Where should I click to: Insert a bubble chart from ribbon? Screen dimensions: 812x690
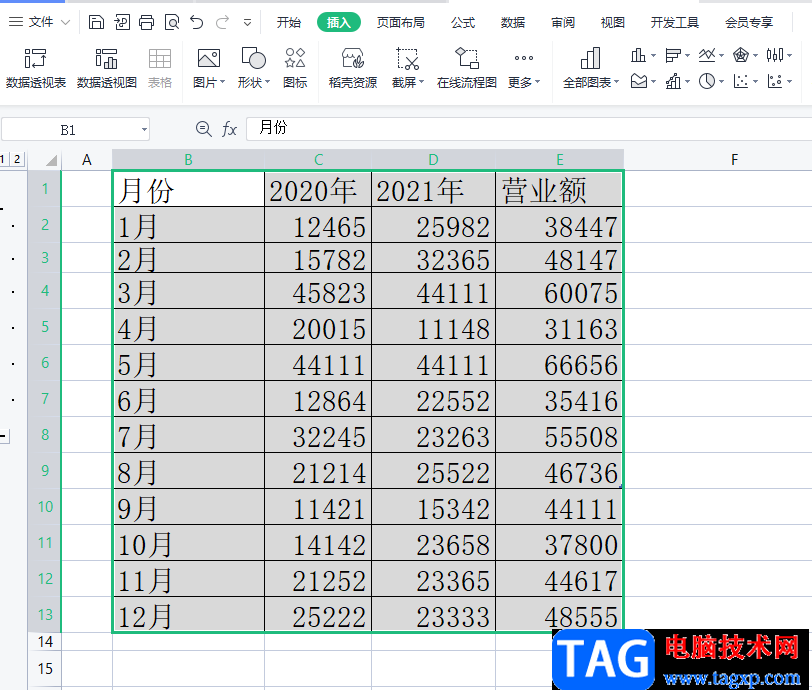(x=775, y=81)
